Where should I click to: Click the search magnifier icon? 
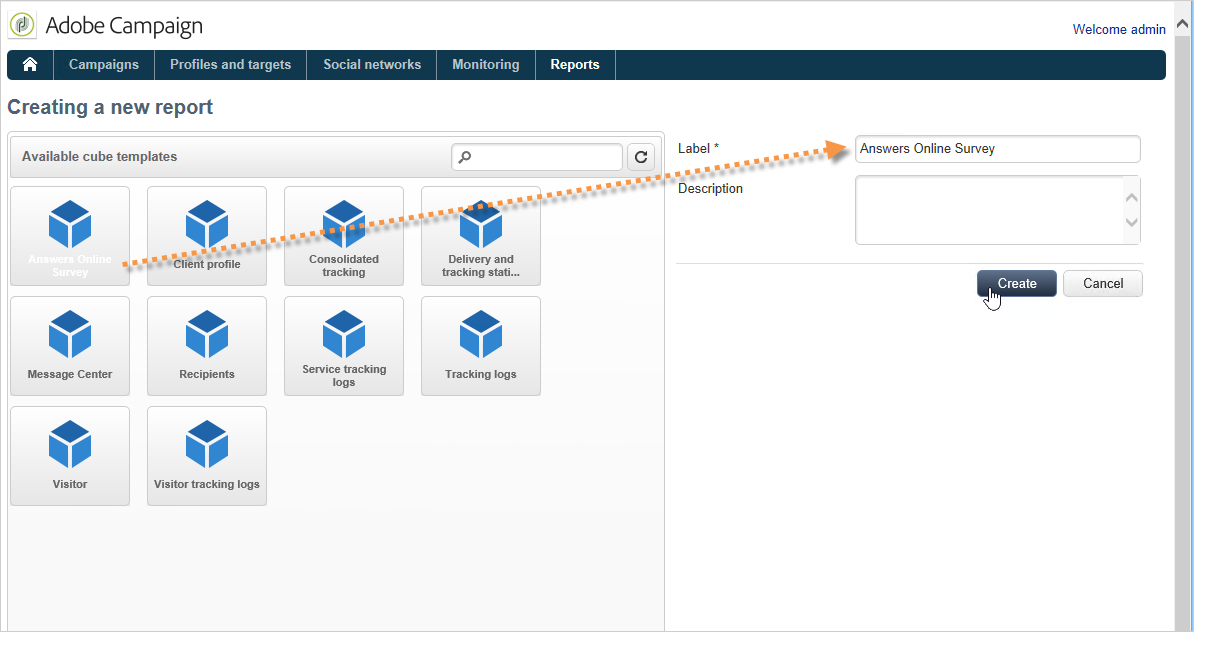[465, 157]
